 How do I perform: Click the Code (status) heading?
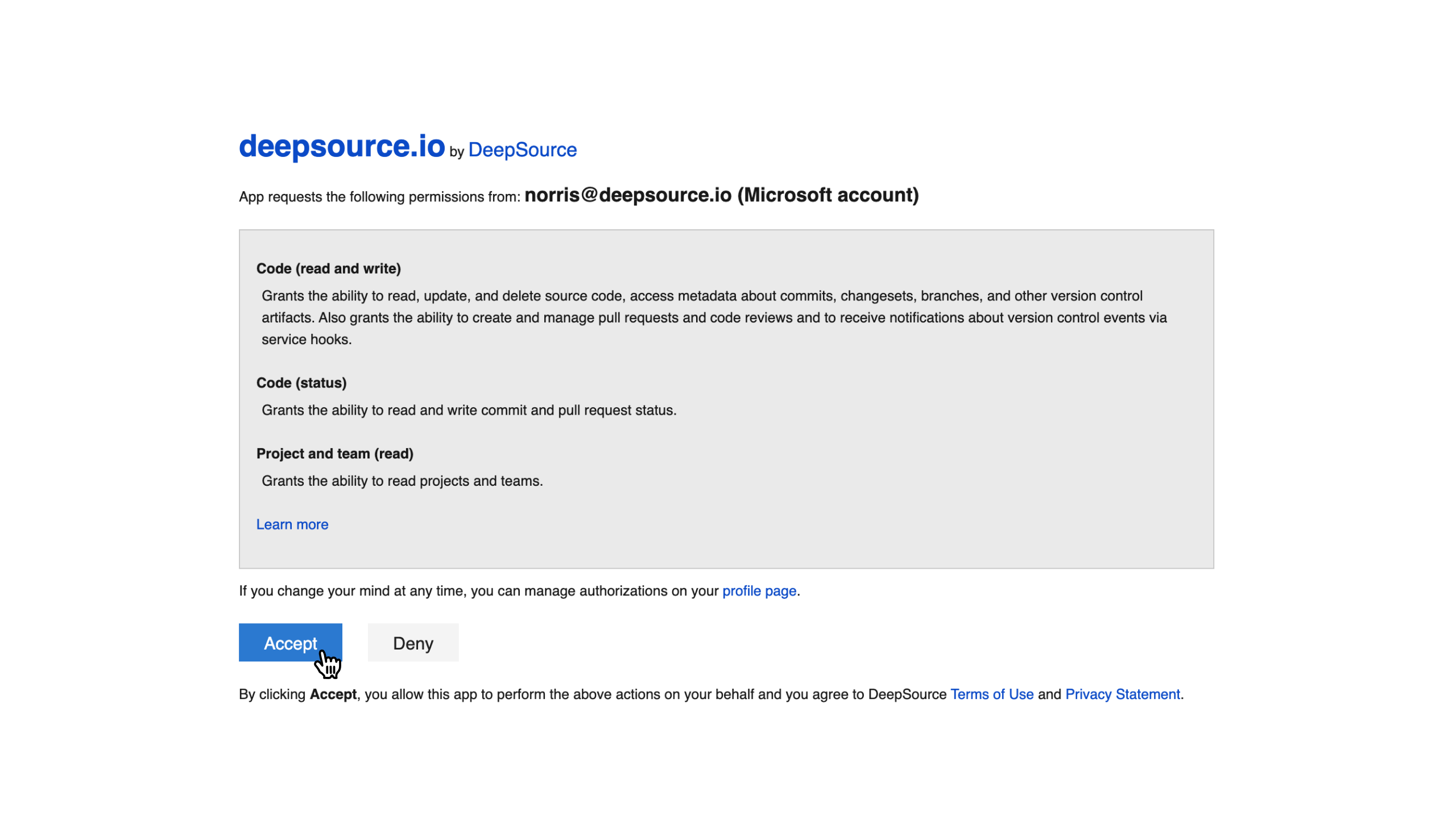click(x=301, y=383)
